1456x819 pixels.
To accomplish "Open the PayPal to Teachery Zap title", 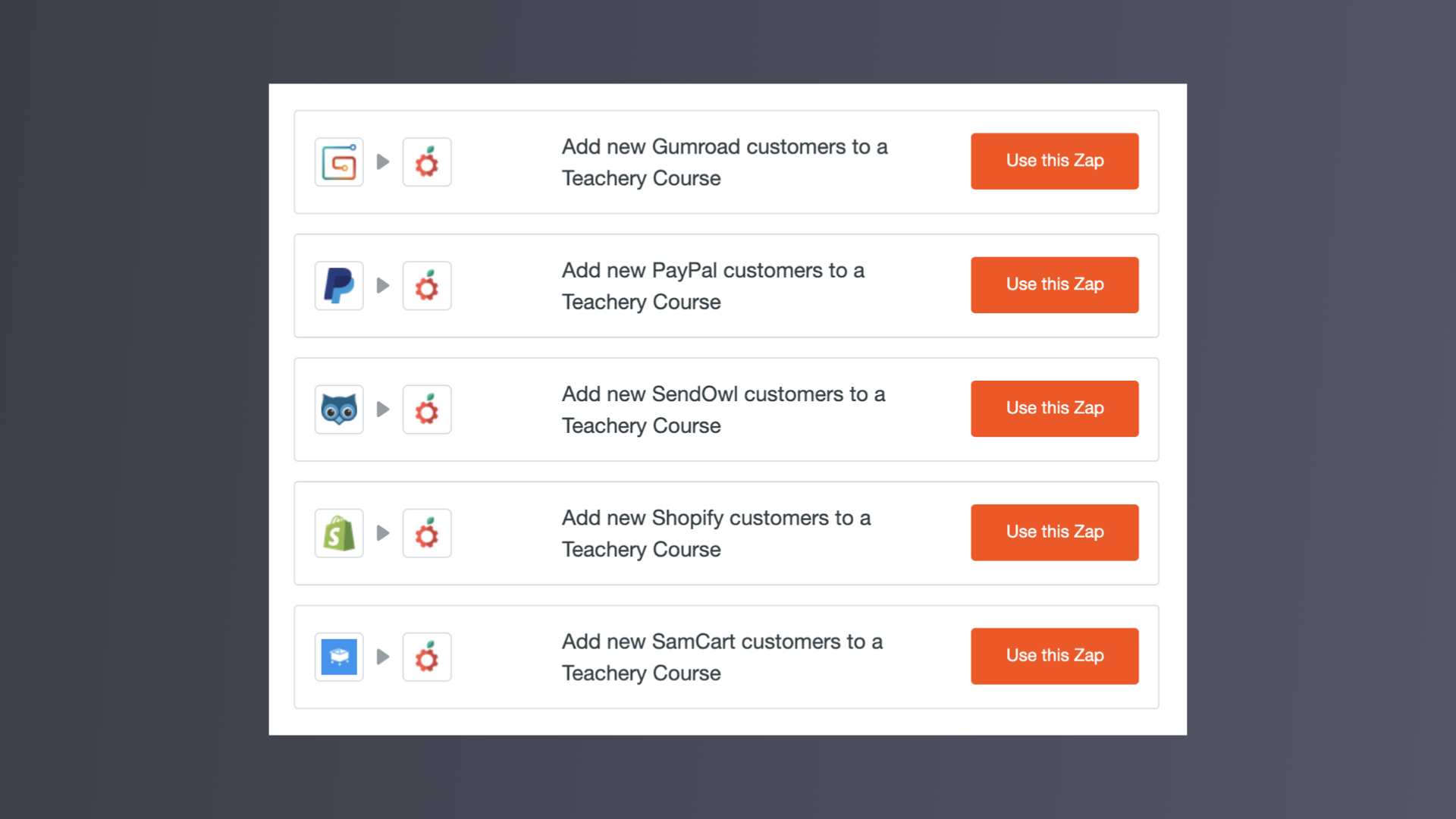I will point(713,286).
